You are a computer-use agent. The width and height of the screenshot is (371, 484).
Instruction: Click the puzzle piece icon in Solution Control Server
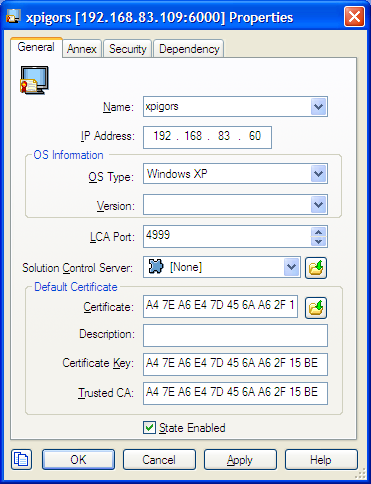coord(156,267)
